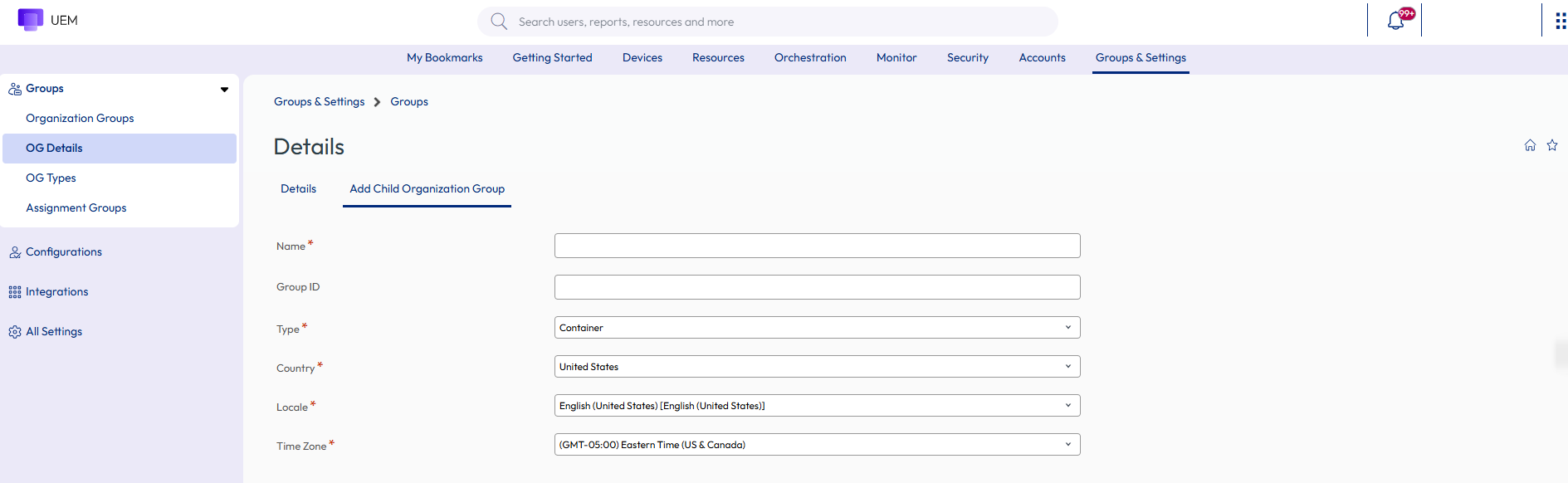Click the Configurations sidebar icon

coord(15,252)
